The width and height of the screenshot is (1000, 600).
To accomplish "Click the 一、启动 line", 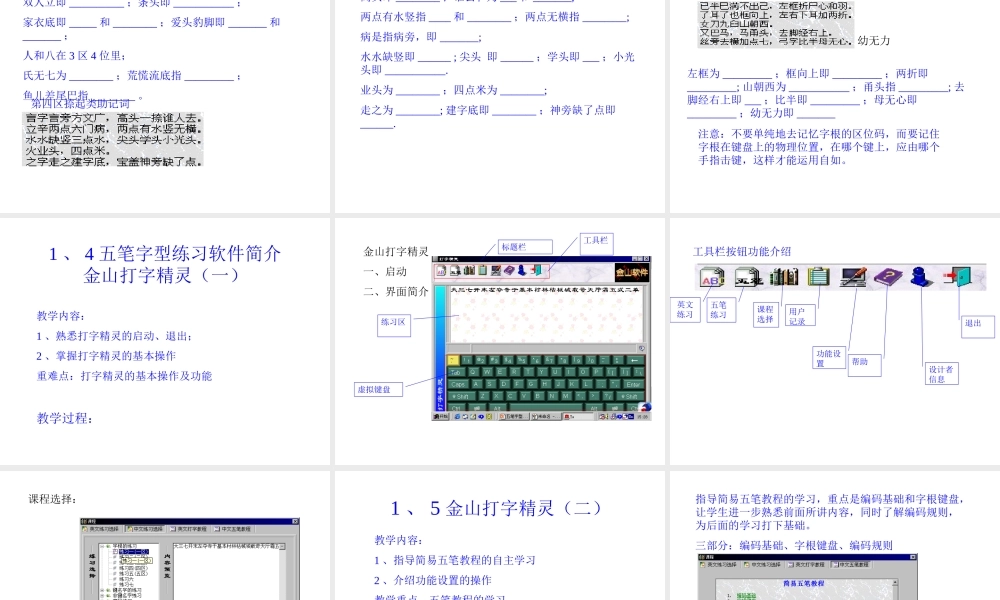I will click(385, 271).
